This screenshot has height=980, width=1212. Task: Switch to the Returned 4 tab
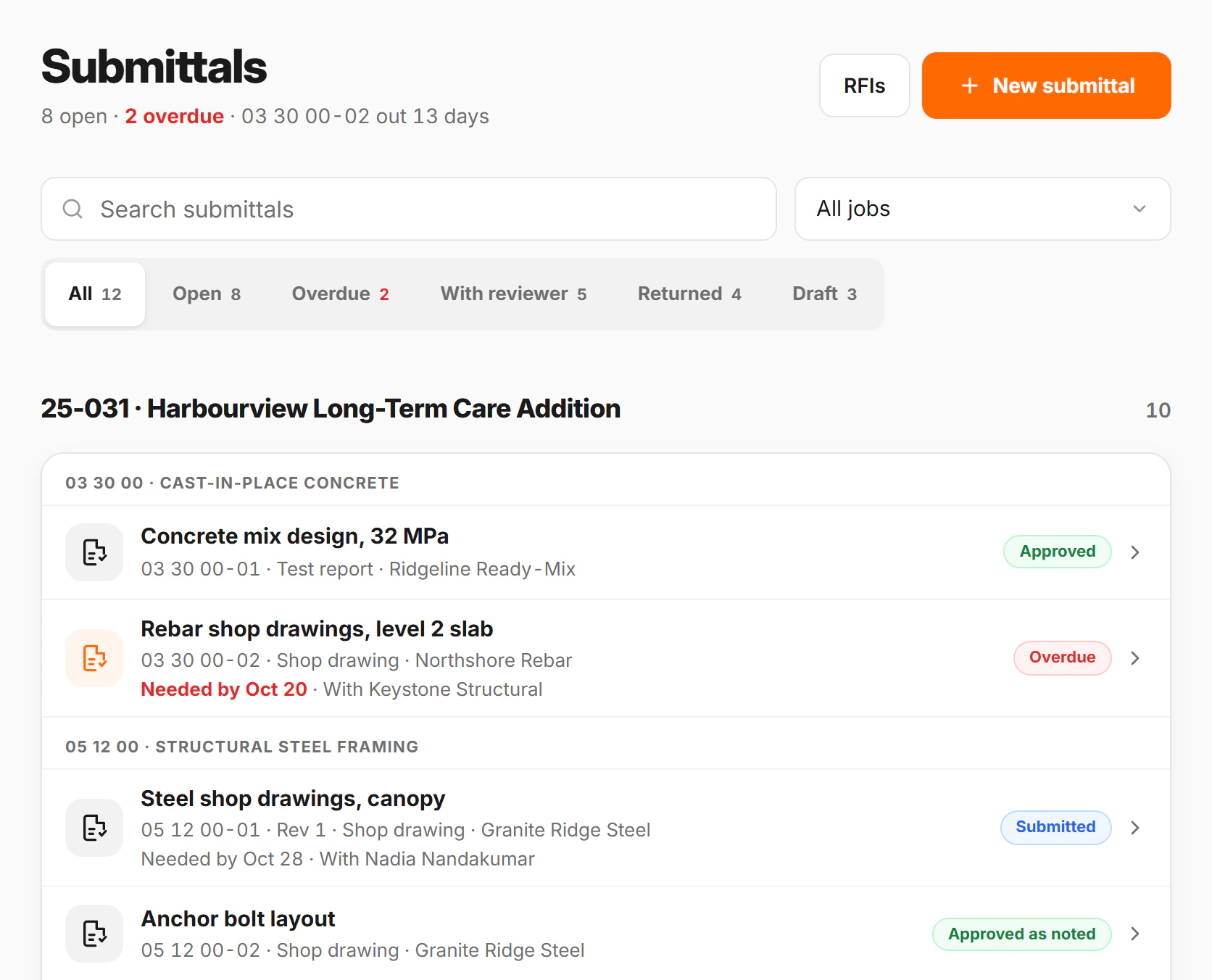tap(689, 294)
